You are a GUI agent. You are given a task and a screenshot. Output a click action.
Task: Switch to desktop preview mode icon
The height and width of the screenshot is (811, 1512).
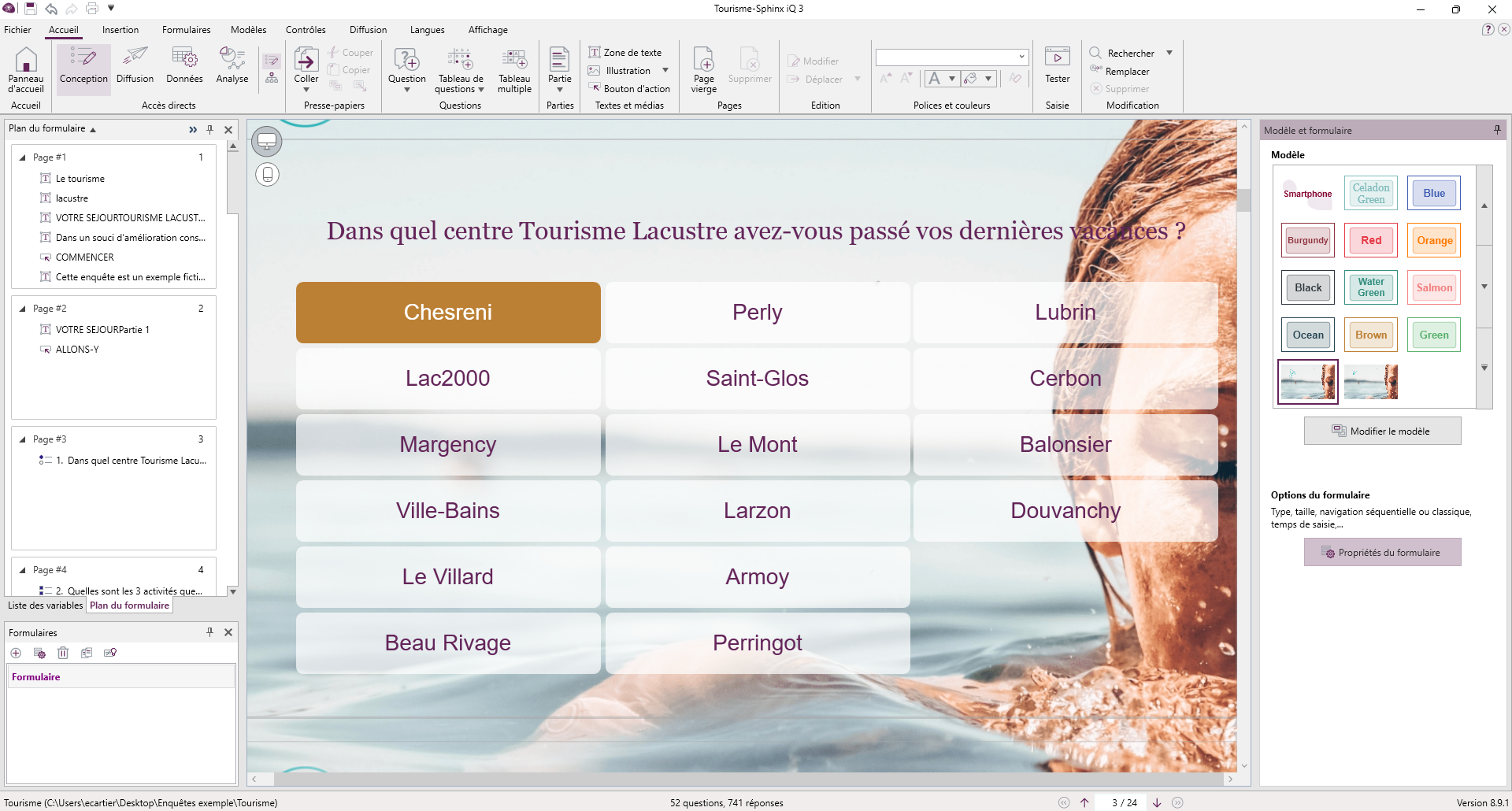[x=268, y=141]
